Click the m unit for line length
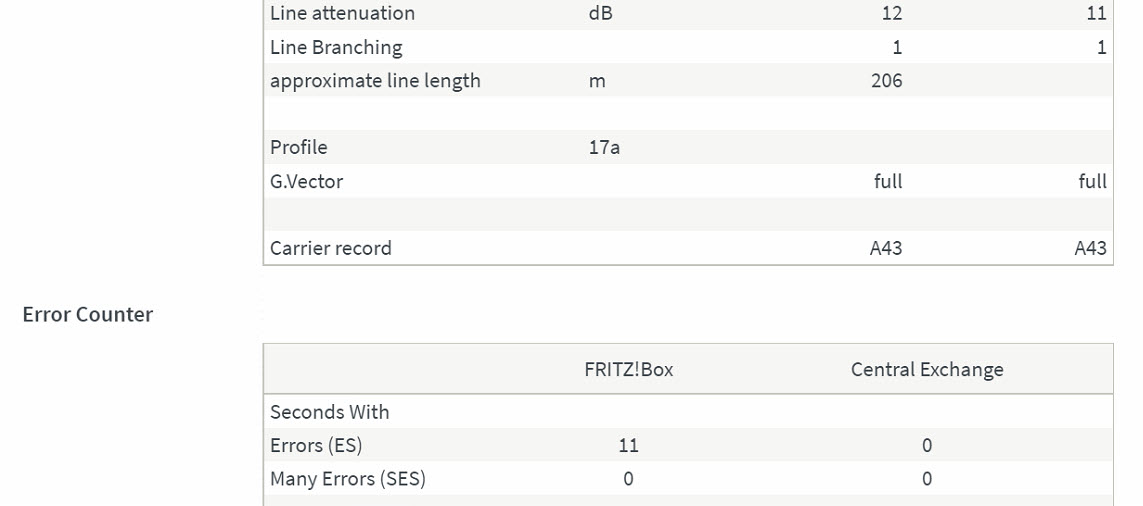Screen dimensions: 1143x506 [597, 80]
